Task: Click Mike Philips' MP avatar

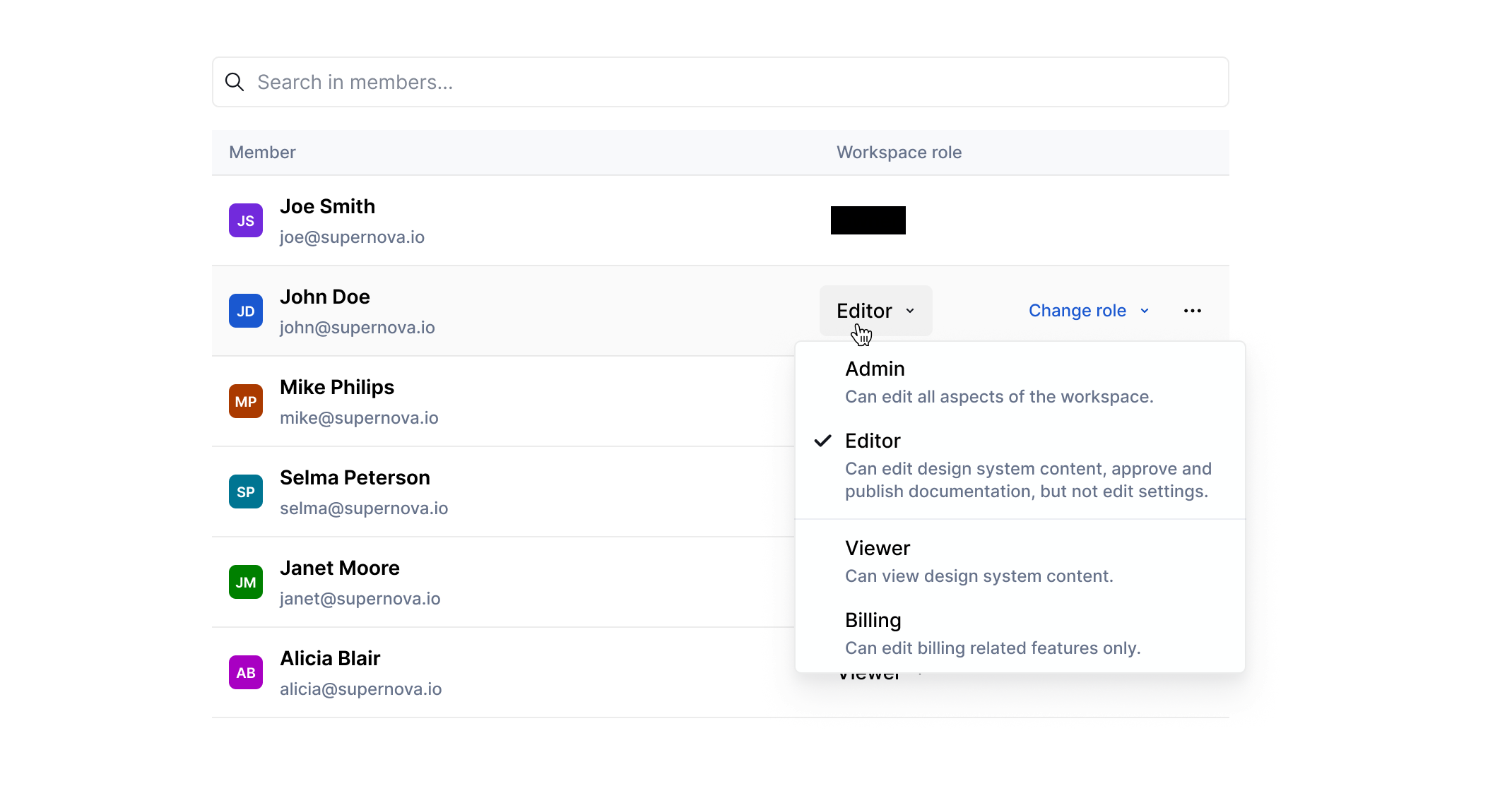Action: click(245, 401)
